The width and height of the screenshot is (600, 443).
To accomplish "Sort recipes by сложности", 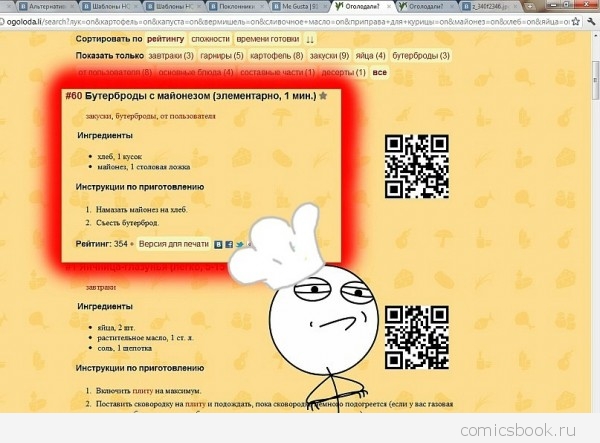I will (x=210, y=39).
